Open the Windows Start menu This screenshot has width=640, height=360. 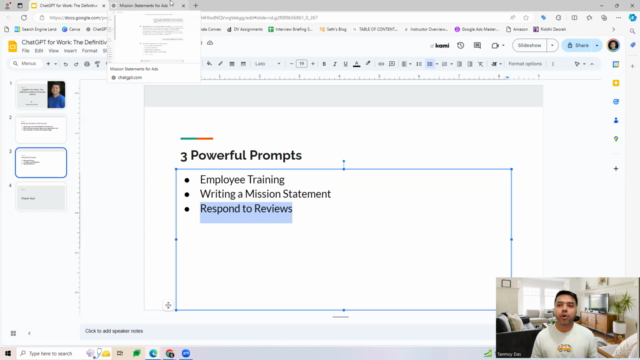[x=8, y=353]
